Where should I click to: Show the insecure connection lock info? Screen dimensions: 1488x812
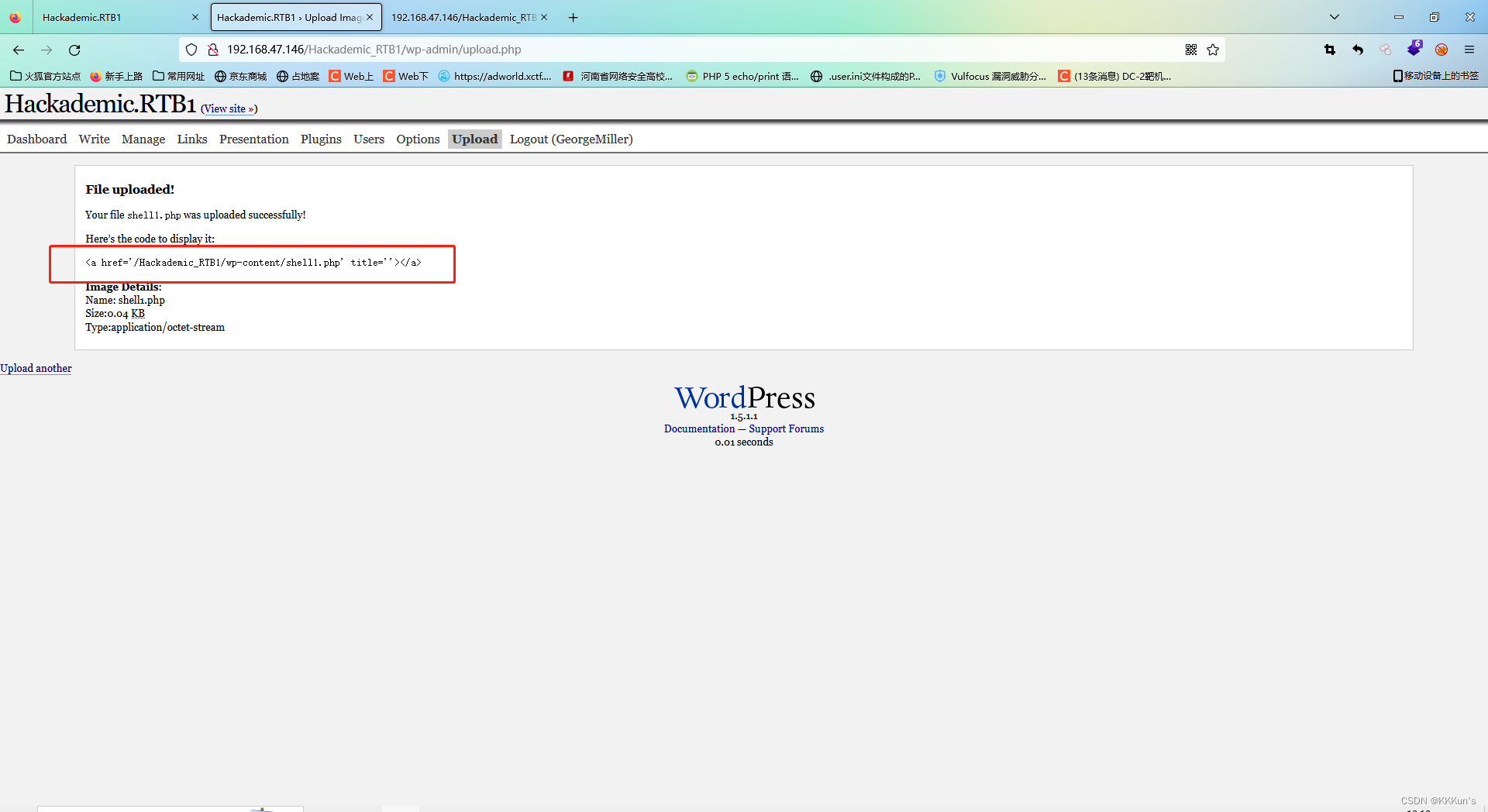click(x=213, y=50)
